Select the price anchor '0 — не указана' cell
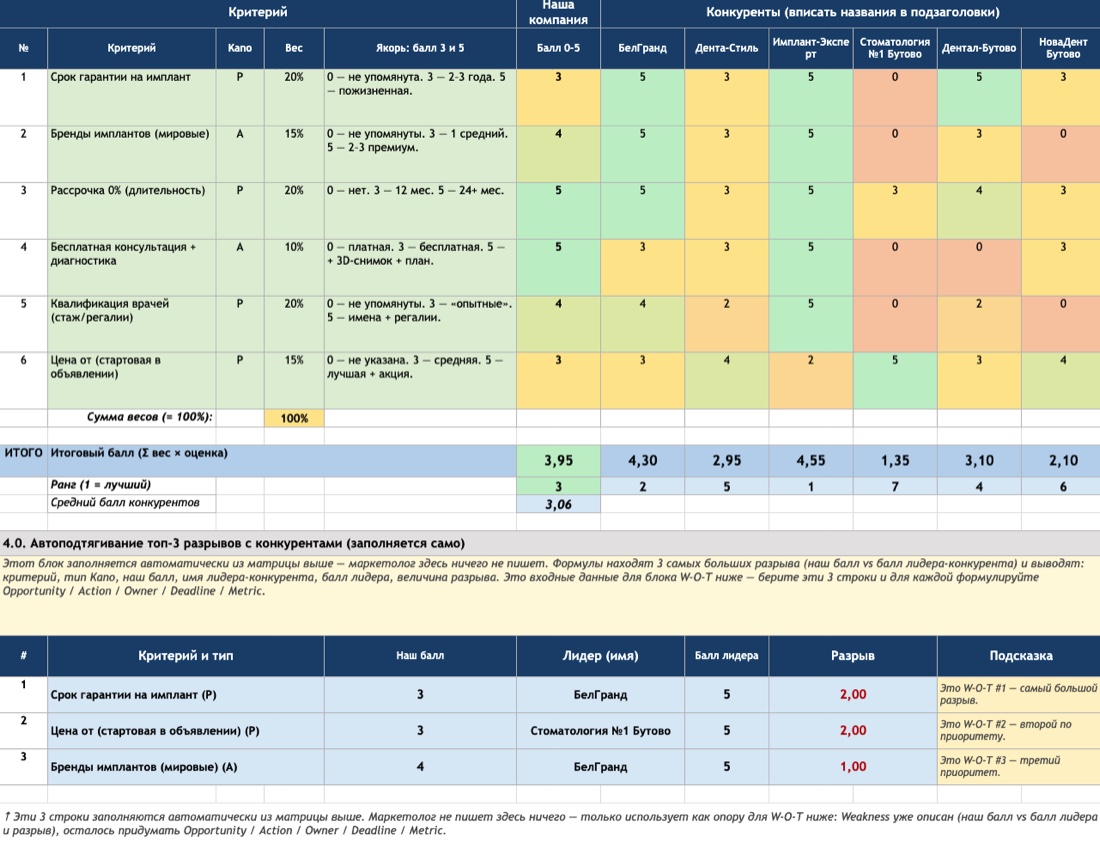Viewport: 1100px width, 843px height. click(420, 381)
